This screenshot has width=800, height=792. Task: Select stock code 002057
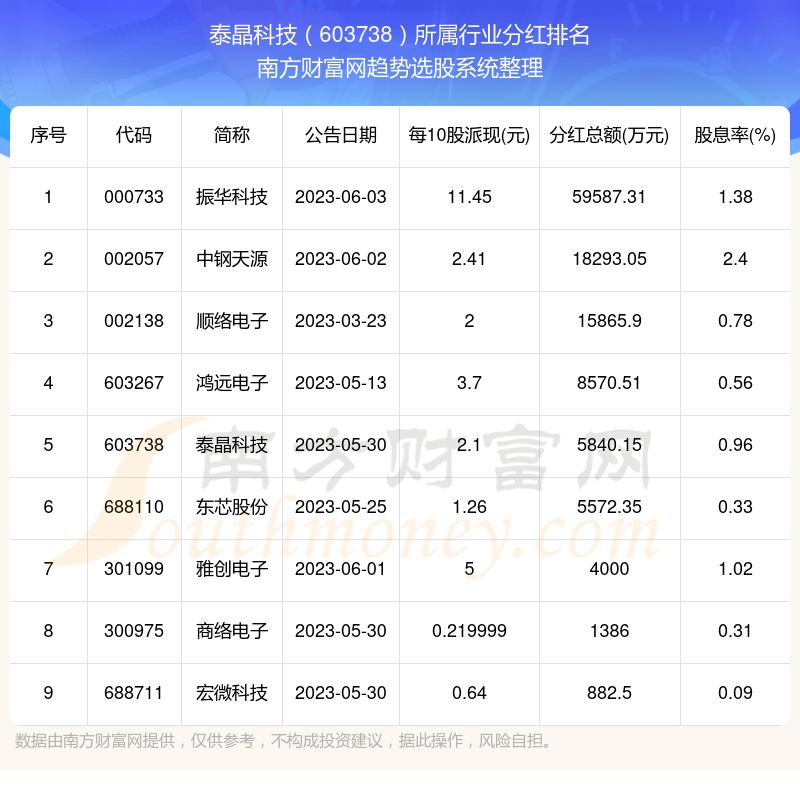(x=134, y=259)
